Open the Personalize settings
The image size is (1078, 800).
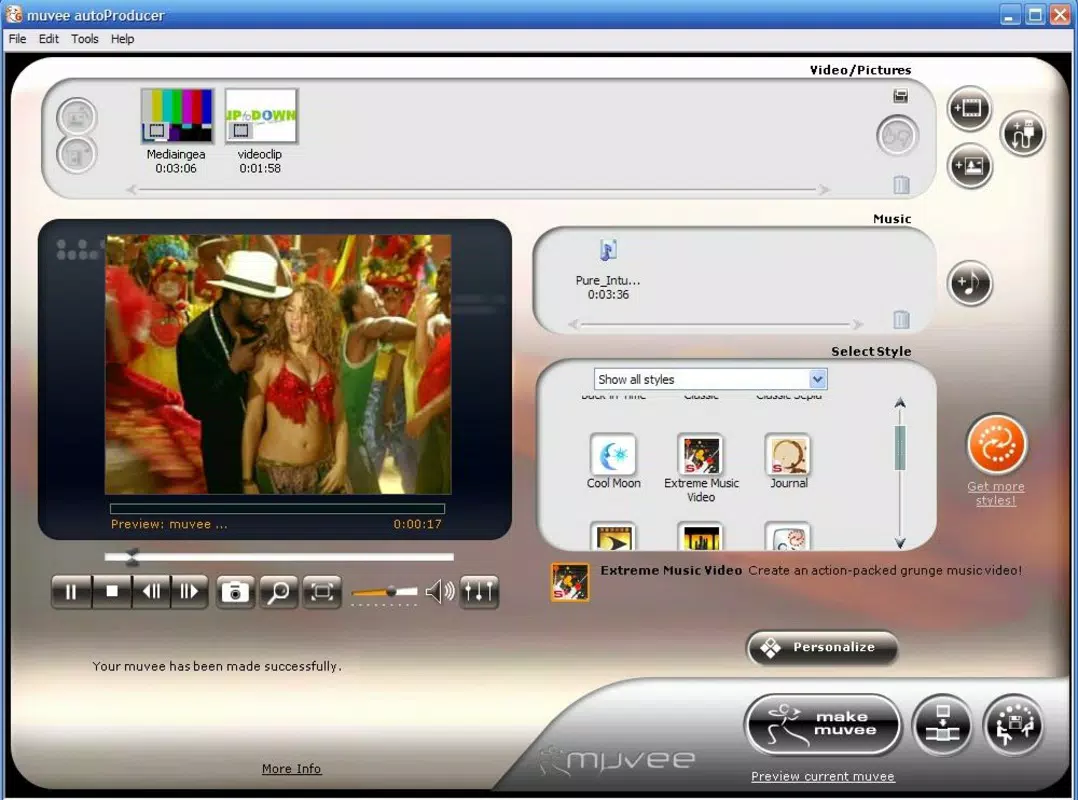click(822, 647)
